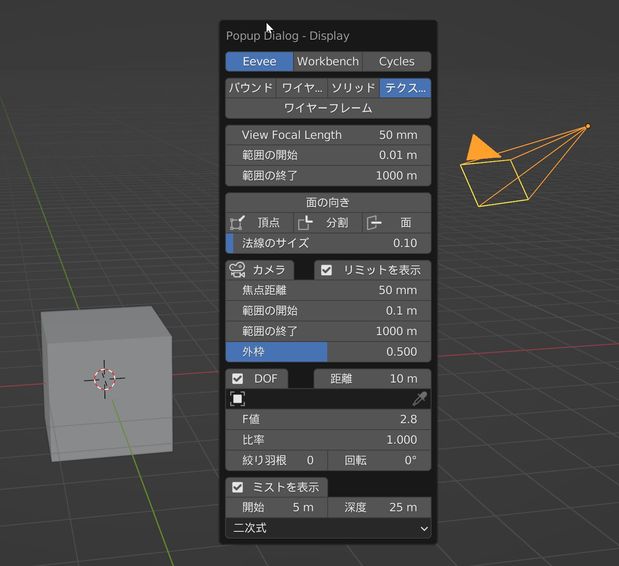Screen dimensions: 619x566
Task: Click the split normals icon
Action: [305, 223]
